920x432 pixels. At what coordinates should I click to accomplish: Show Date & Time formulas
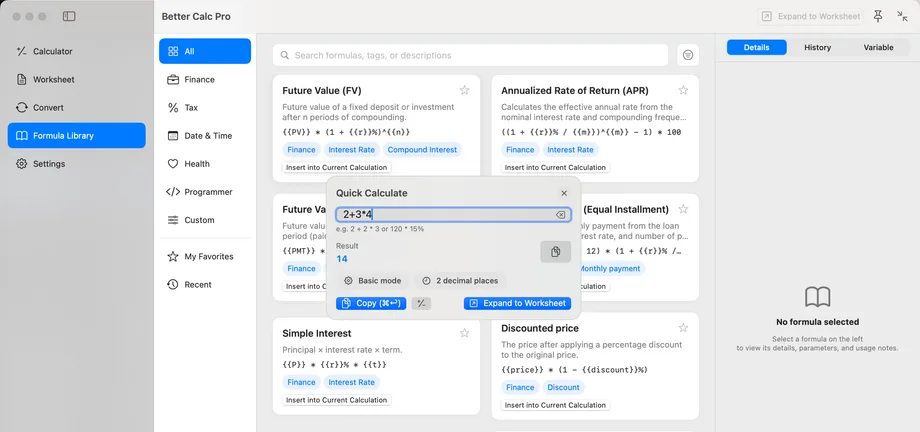click(x=205, y=136)
